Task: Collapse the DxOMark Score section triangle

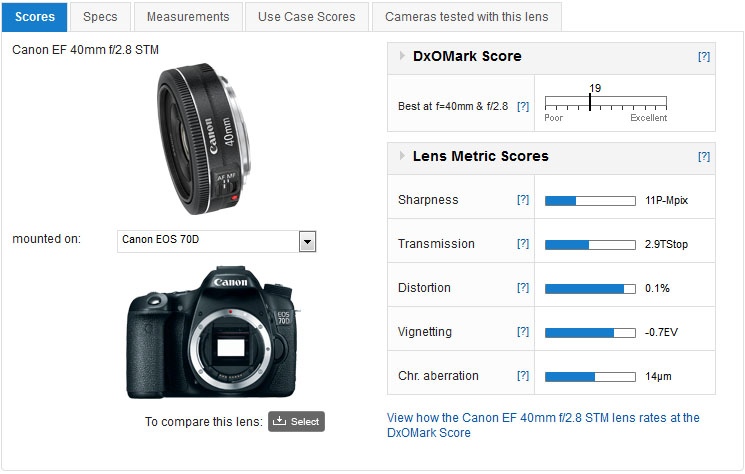Action: click(x=402, y=56)
